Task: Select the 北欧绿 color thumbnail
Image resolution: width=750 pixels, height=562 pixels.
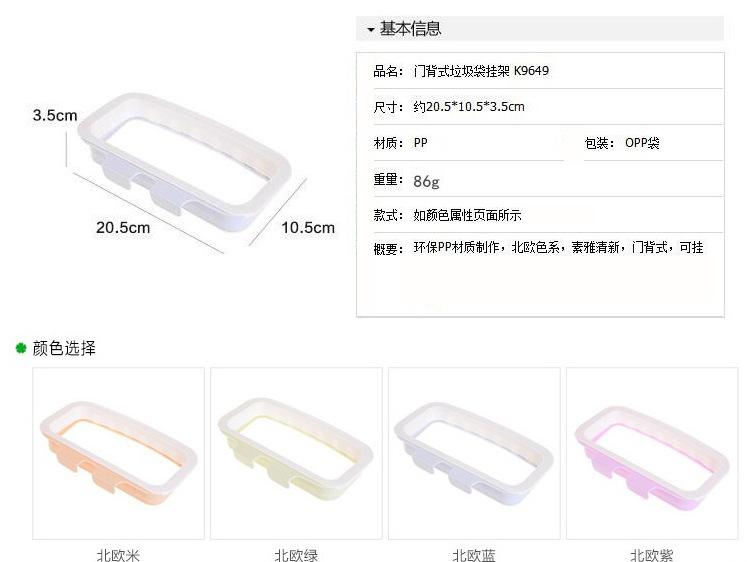Action: pyautogui.click(x=296, y=453)
